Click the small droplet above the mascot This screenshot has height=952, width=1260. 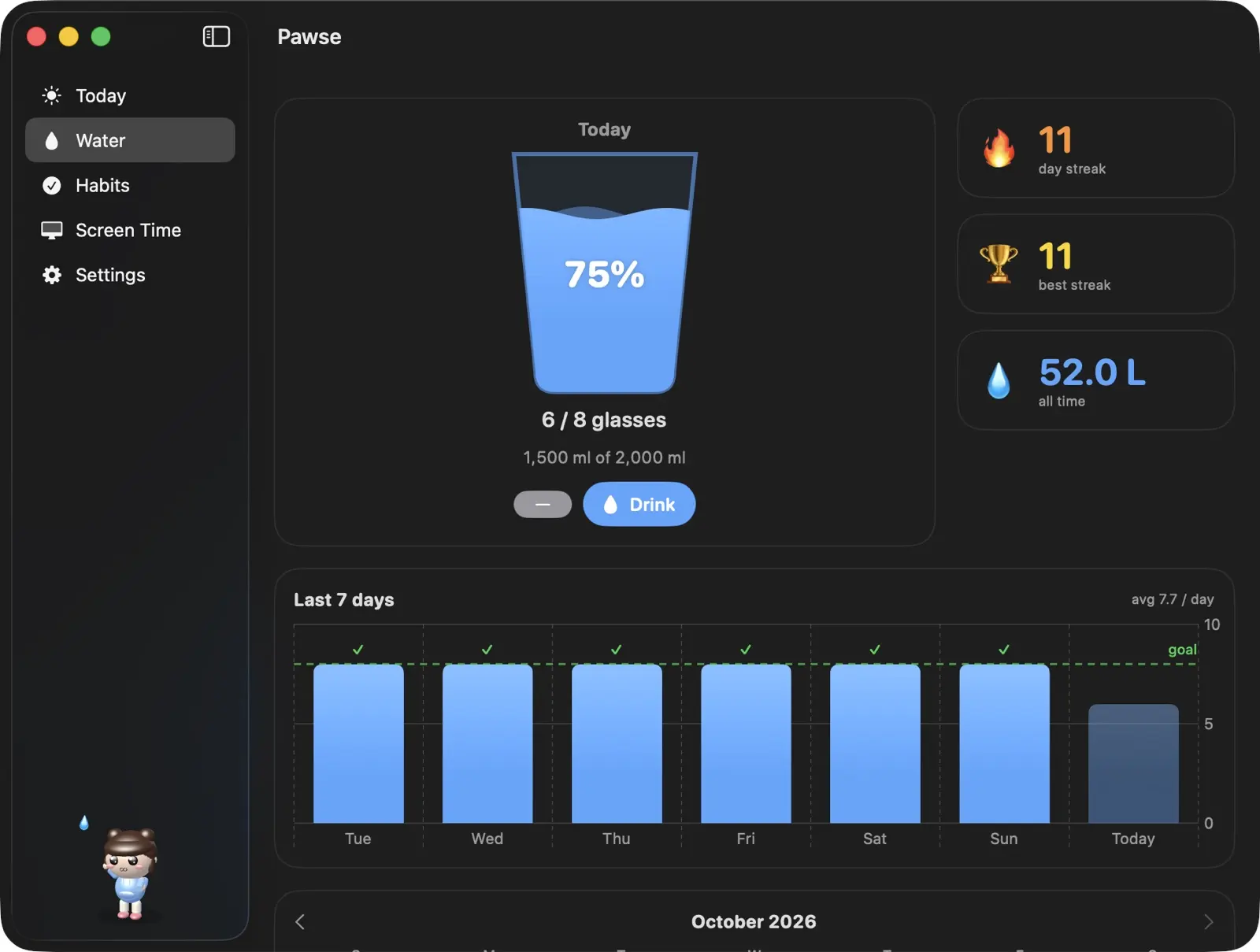tap(84, 823)
